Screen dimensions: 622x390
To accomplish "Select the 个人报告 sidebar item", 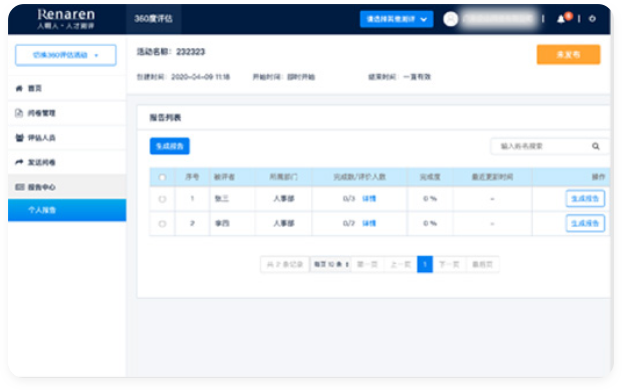I will [67, 210].
